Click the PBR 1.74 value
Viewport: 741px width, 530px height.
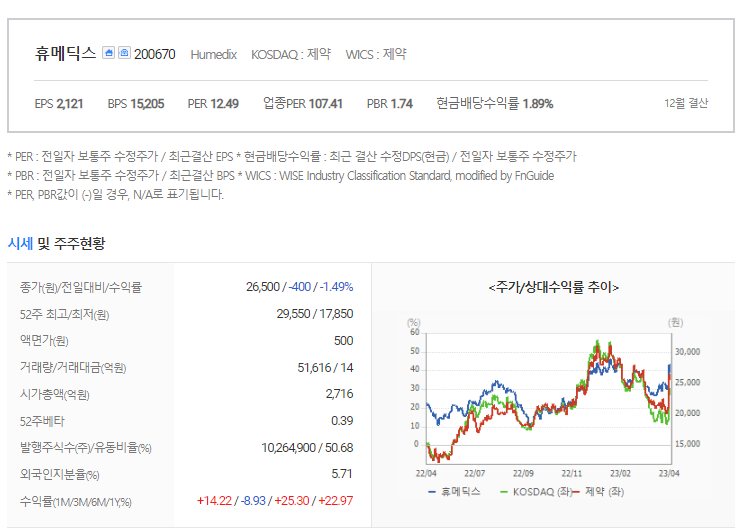pos(390,103)
